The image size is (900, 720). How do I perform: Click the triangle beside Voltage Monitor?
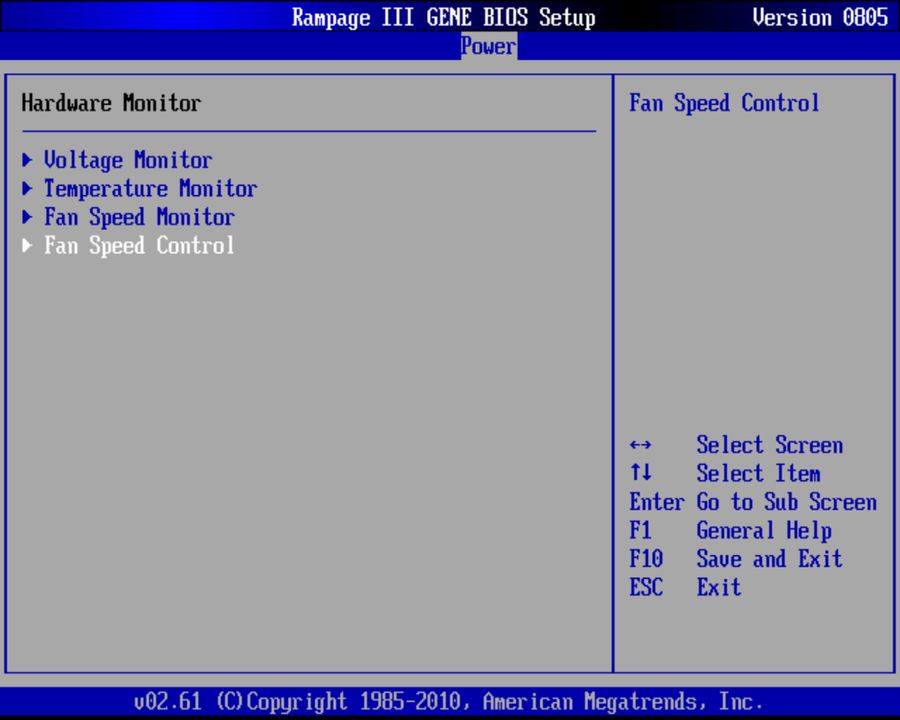click(27, 160)
